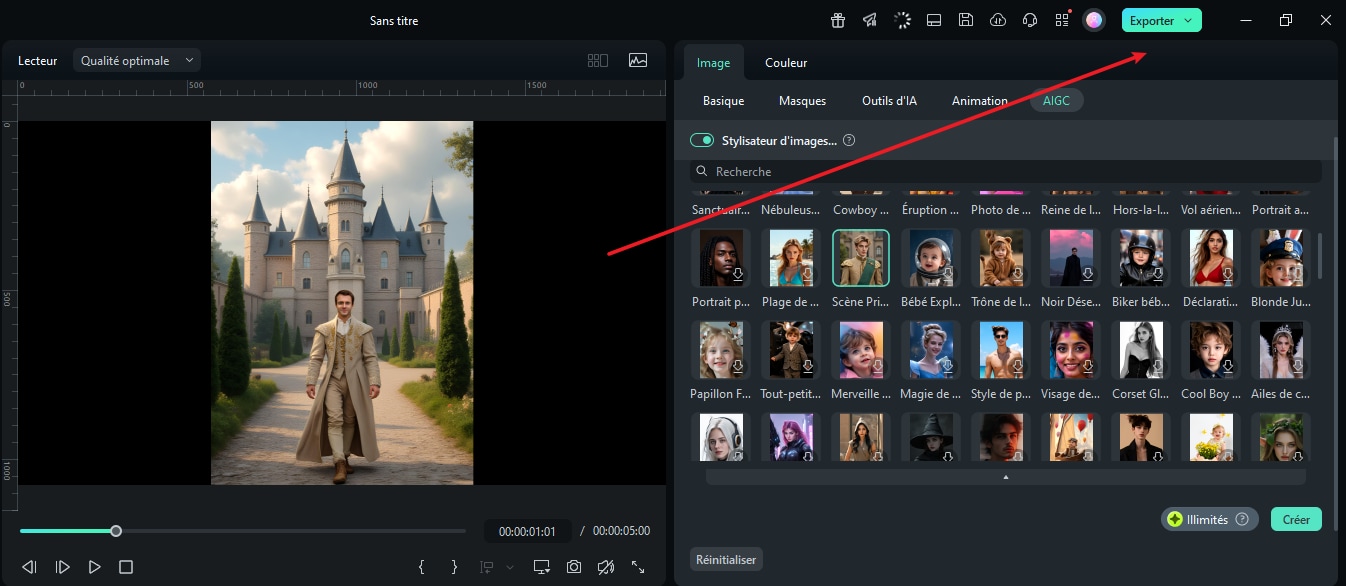1346x586 pixels.
Task: Enter fullscreen preview with the arrows icon
Action: click(638, 567)
